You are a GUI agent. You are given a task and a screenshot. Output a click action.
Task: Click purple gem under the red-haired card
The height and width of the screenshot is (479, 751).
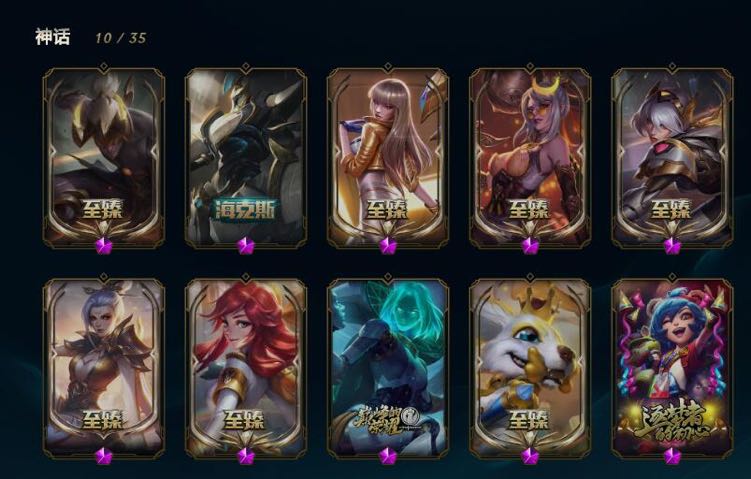click(246, 456)
